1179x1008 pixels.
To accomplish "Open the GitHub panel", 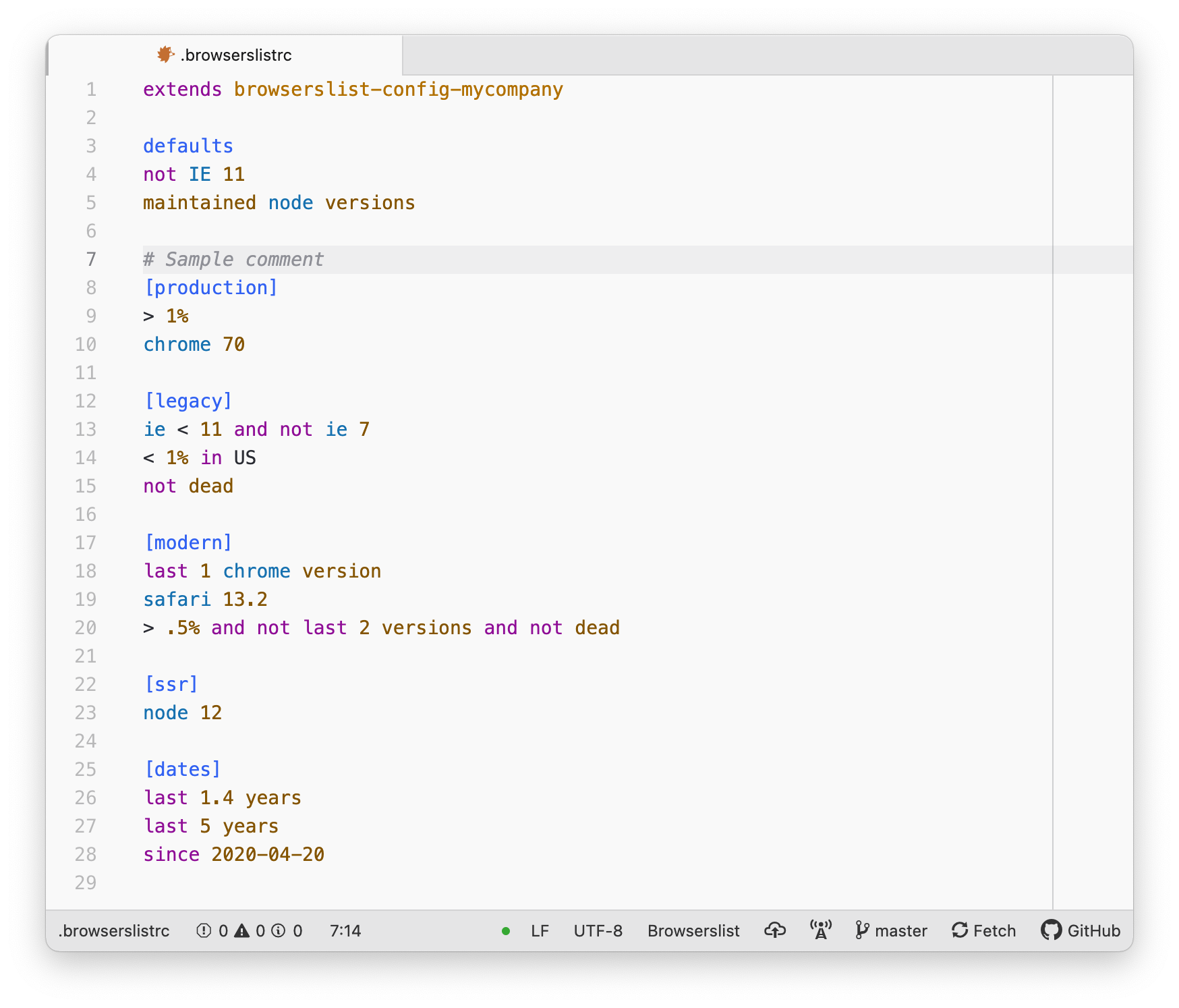I will point(1081,931).
